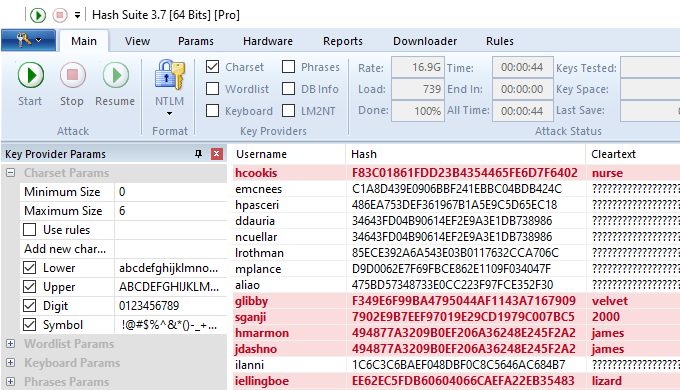
Task: Open the Params ribbon tab
Action: [196, 41]
